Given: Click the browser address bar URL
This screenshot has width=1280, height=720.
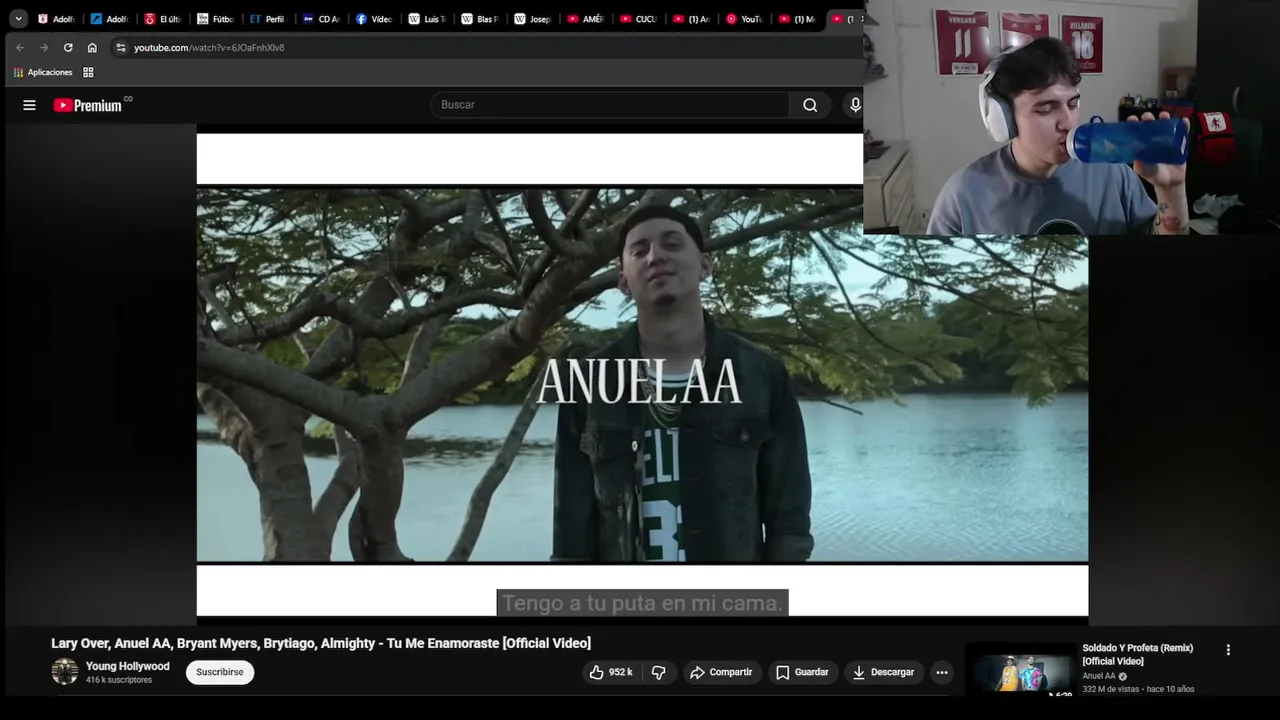Looking at the screenshot, I should click(x=209, y=47).
